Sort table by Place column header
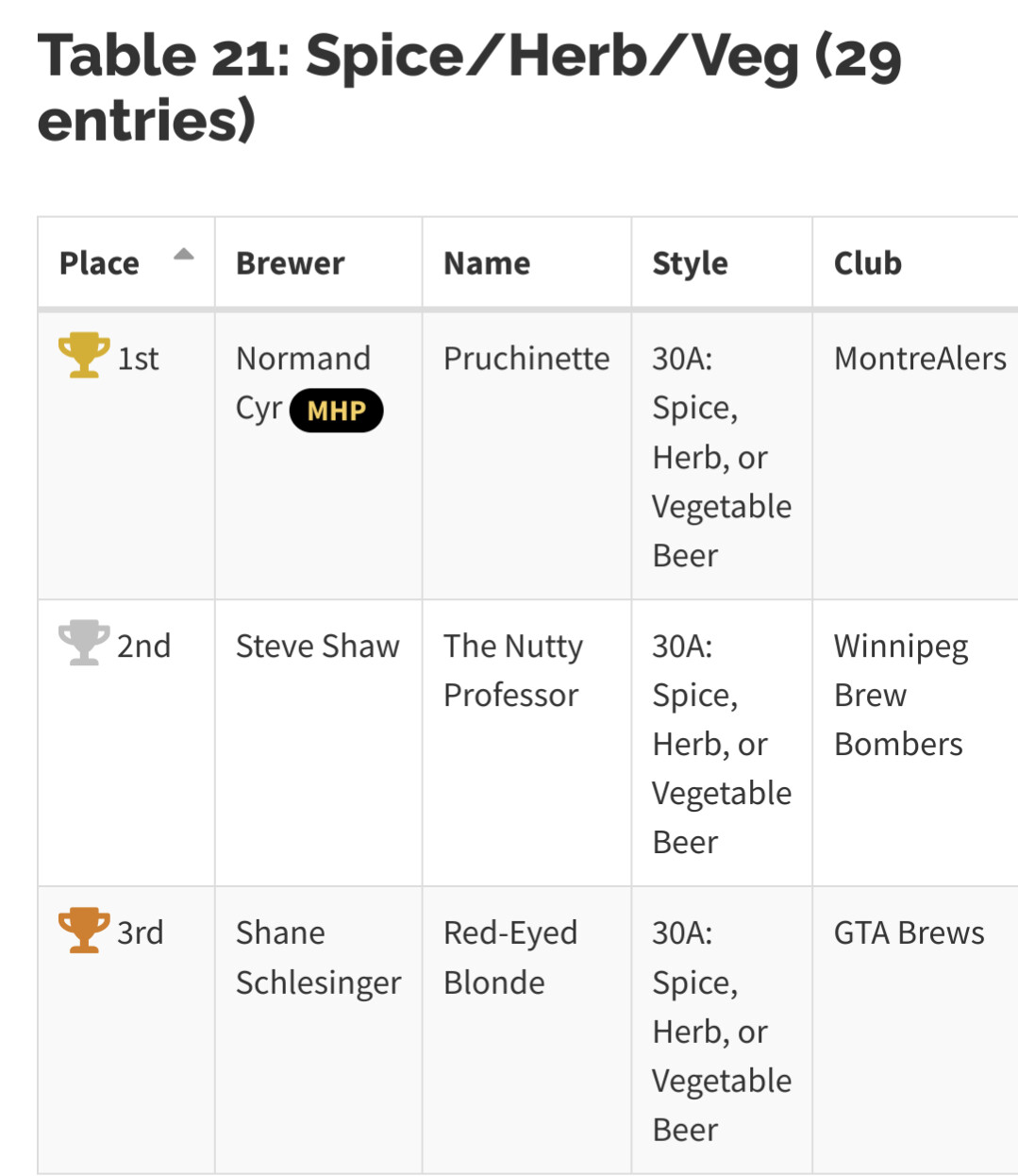1018x1176 pixels. pos(99,263)
